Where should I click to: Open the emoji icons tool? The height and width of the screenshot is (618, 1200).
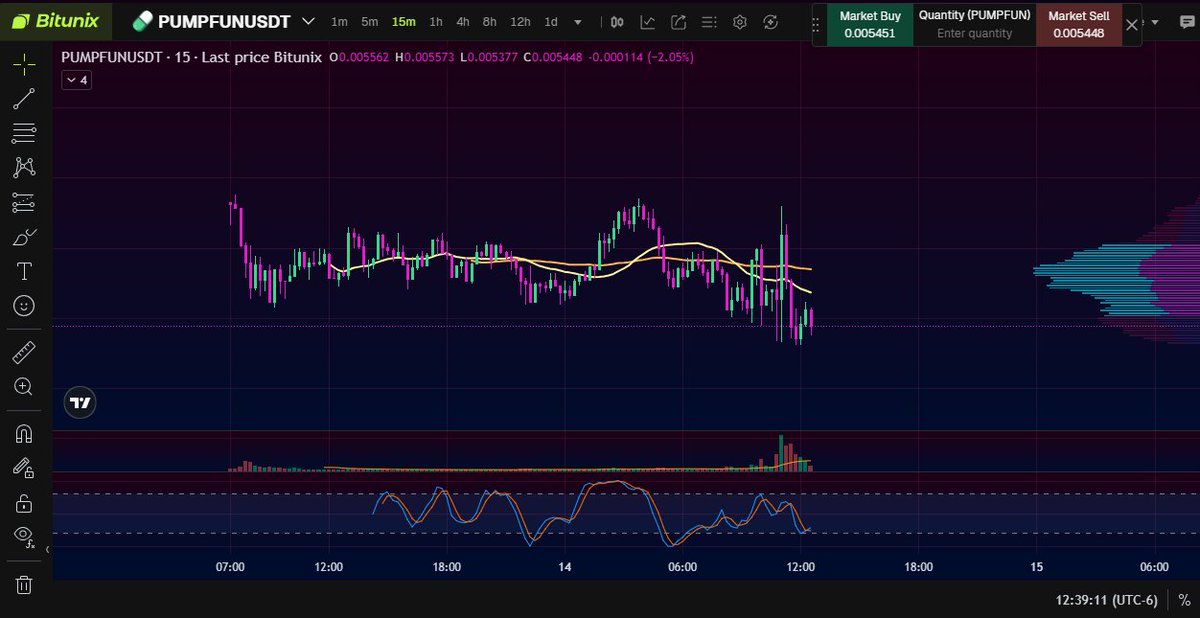25,305
